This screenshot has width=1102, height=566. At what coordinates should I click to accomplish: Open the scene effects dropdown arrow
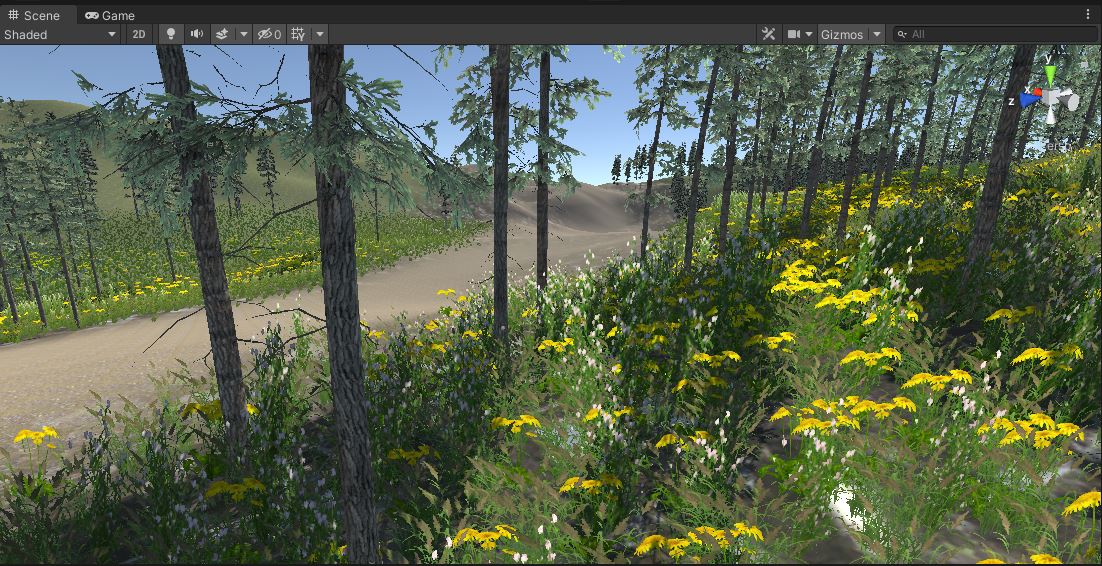[x=244, y=34]
